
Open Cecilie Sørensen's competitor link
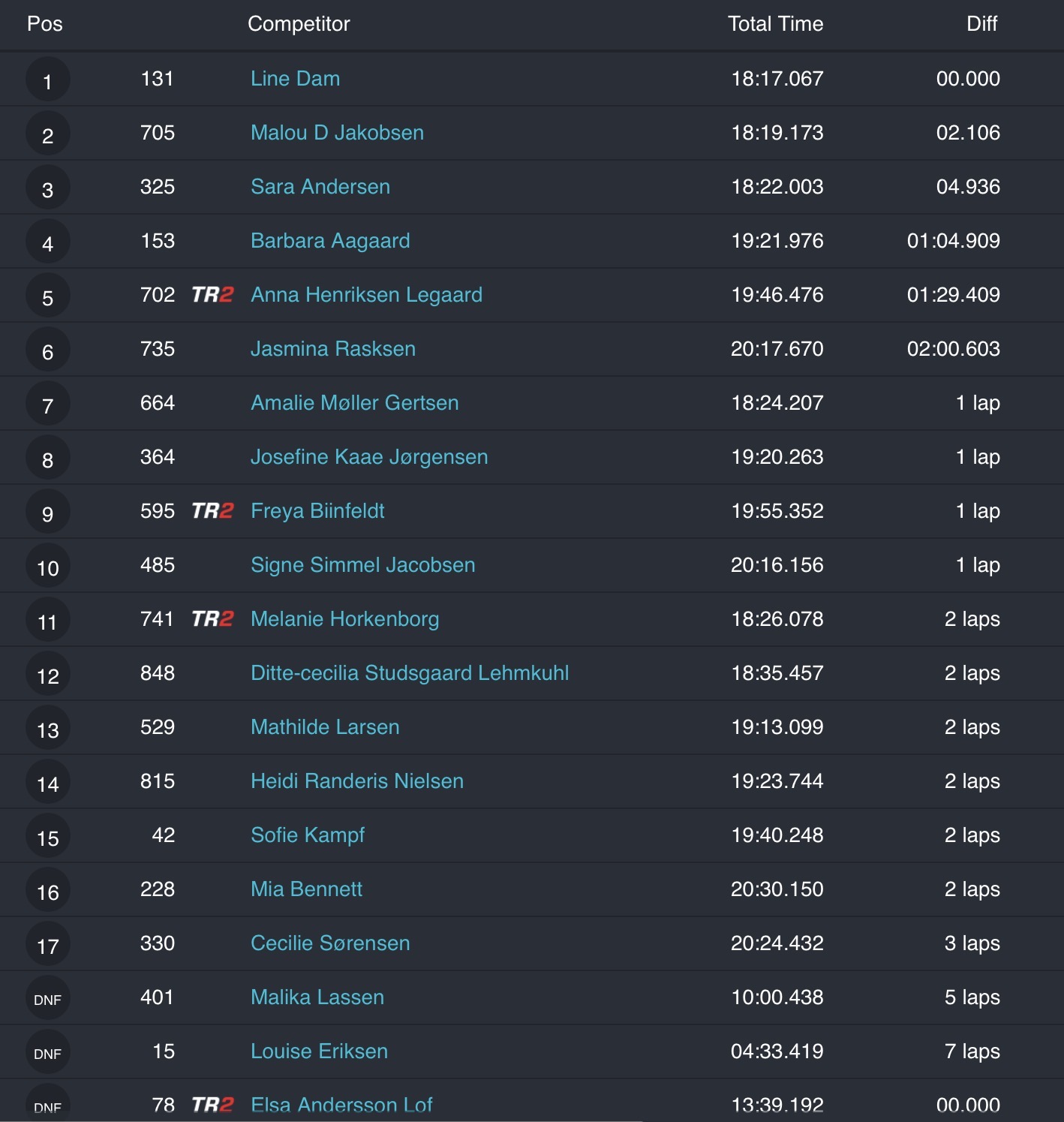point(330,943)
